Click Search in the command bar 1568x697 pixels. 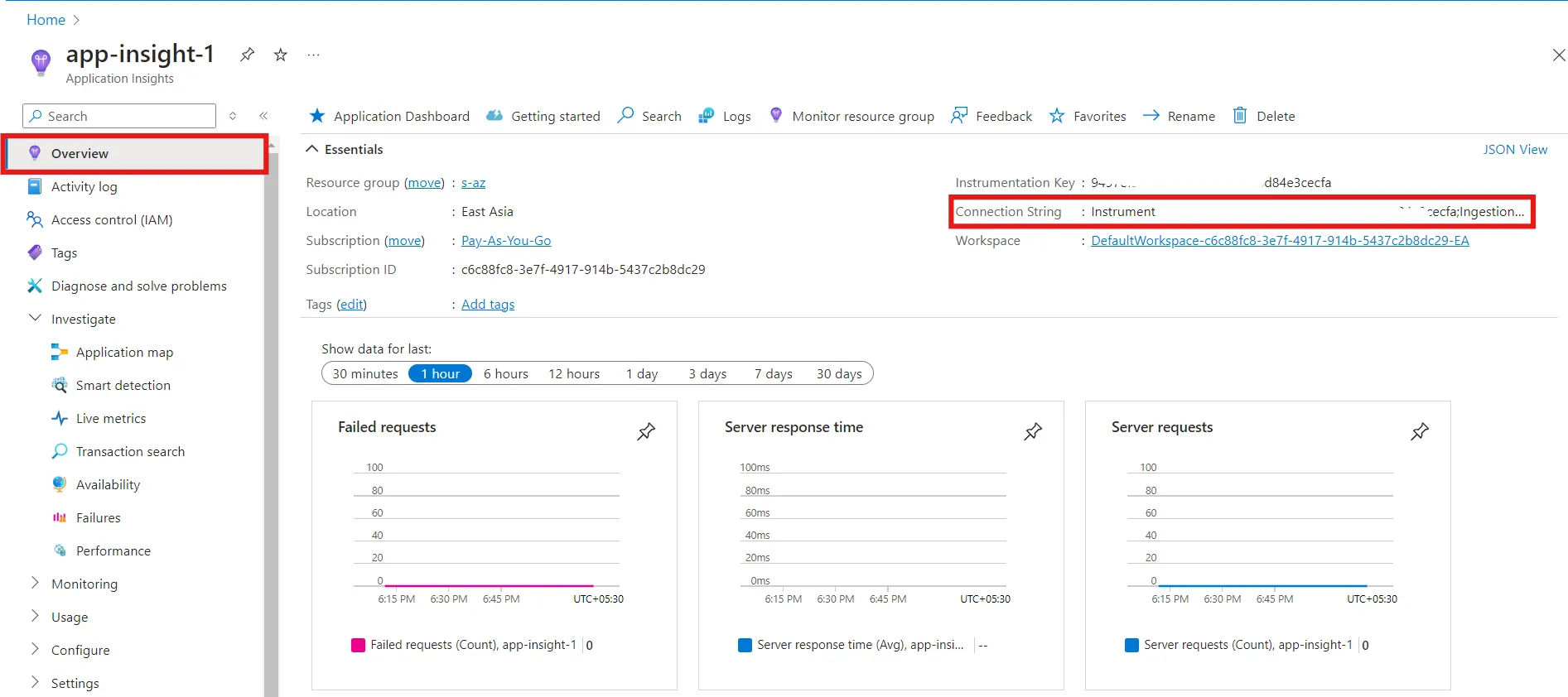coord(649,116)
